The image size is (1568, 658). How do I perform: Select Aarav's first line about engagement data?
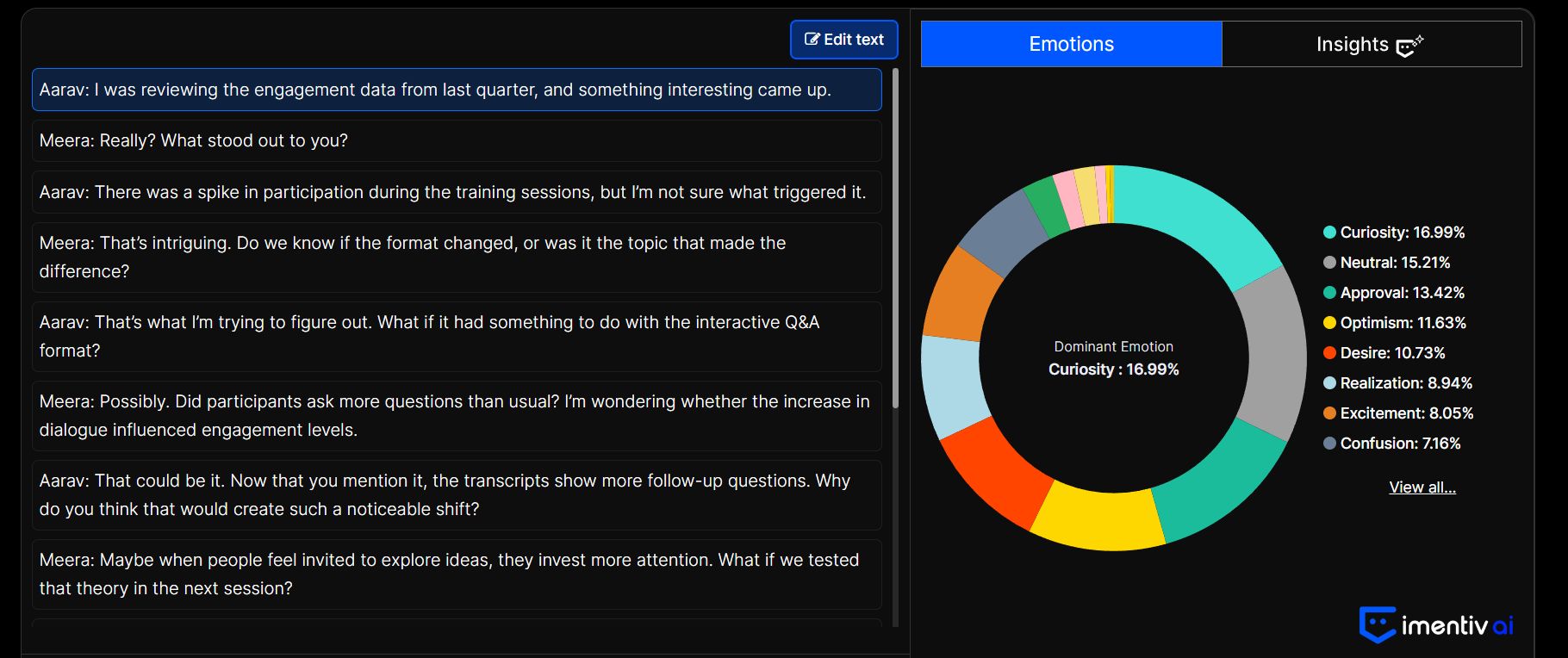(x=457, y=90)
